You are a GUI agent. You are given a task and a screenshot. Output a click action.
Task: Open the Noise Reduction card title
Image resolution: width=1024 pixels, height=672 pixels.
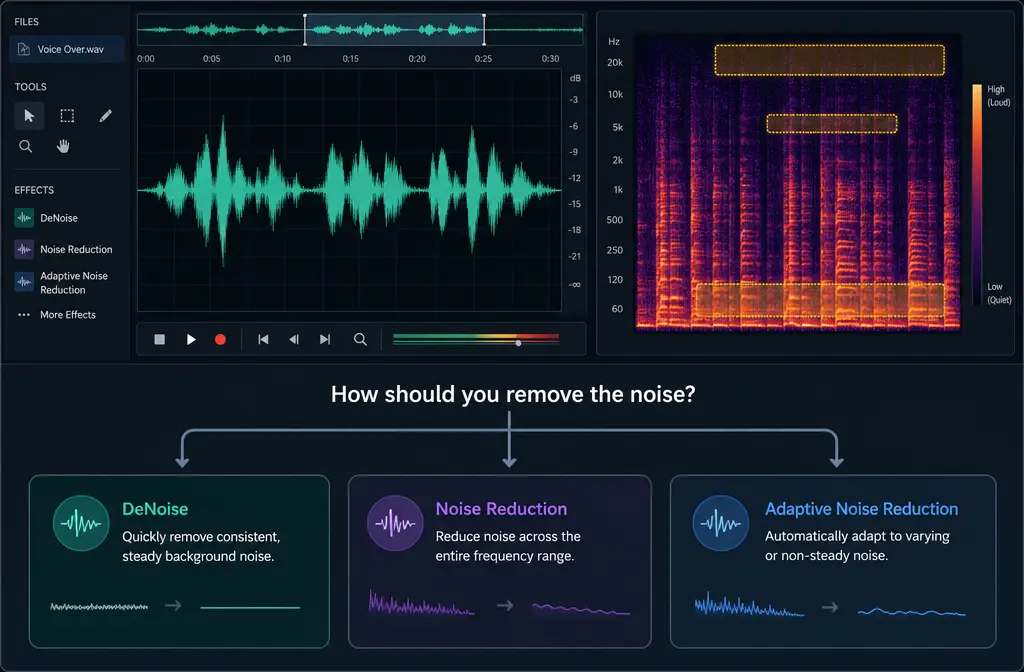coord(502,509)
